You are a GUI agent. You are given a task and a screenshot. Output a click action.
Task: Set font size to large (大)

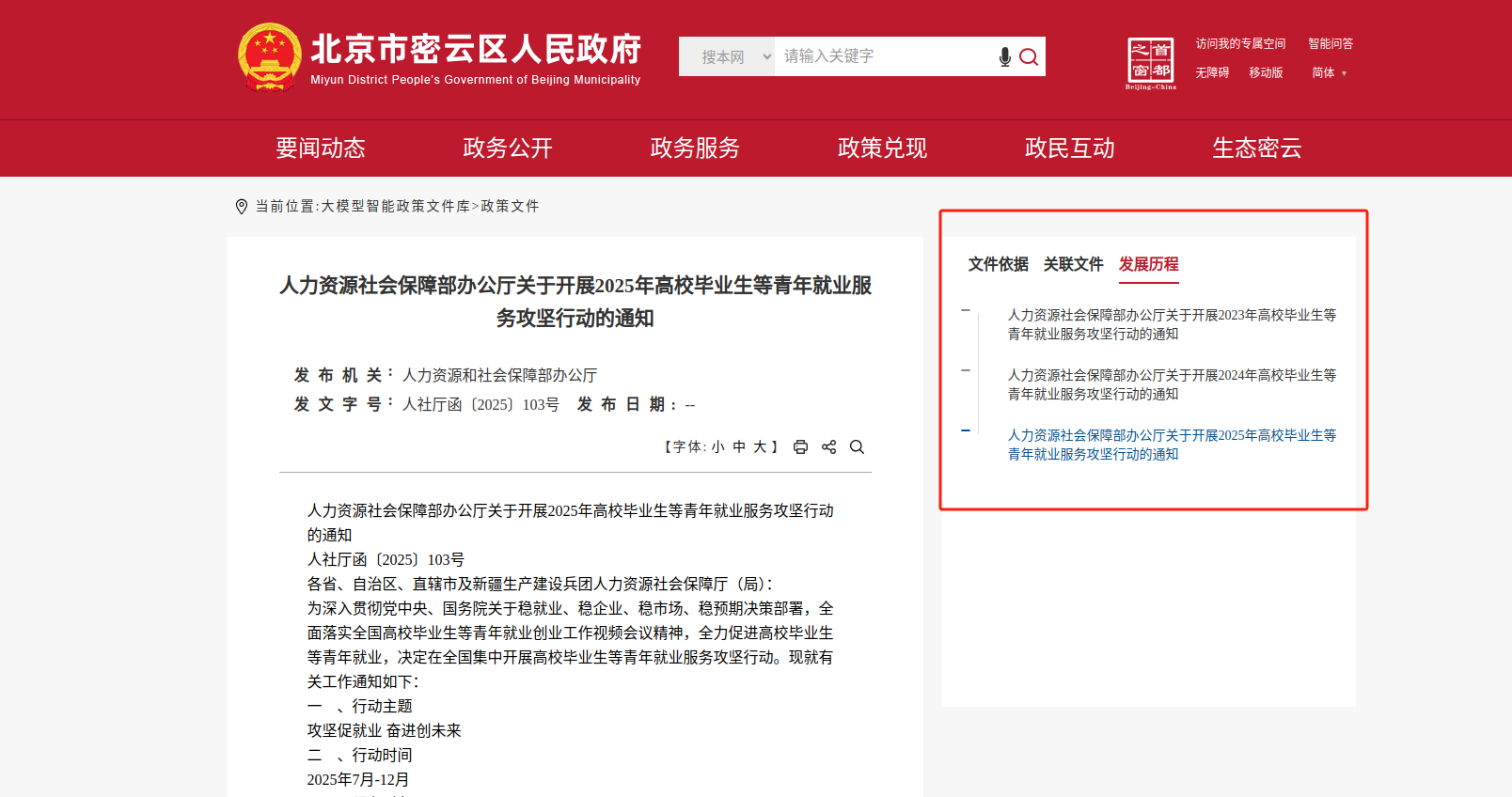pyautogui.click(x=760, y=447)
